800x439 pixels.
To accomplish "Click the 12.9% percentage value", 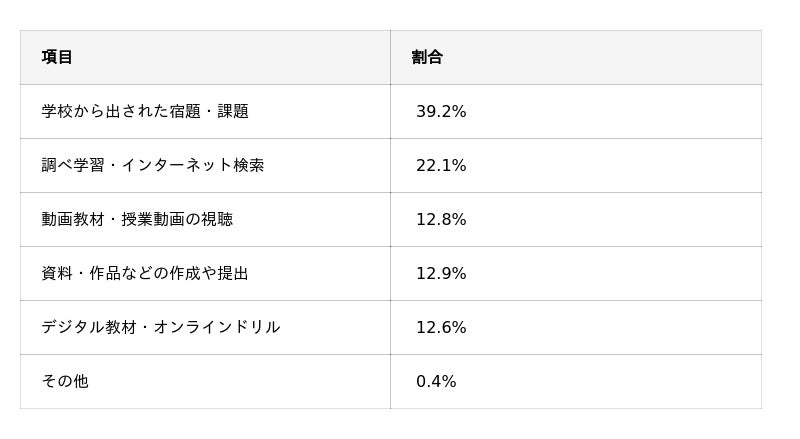I will click(441, 274).
